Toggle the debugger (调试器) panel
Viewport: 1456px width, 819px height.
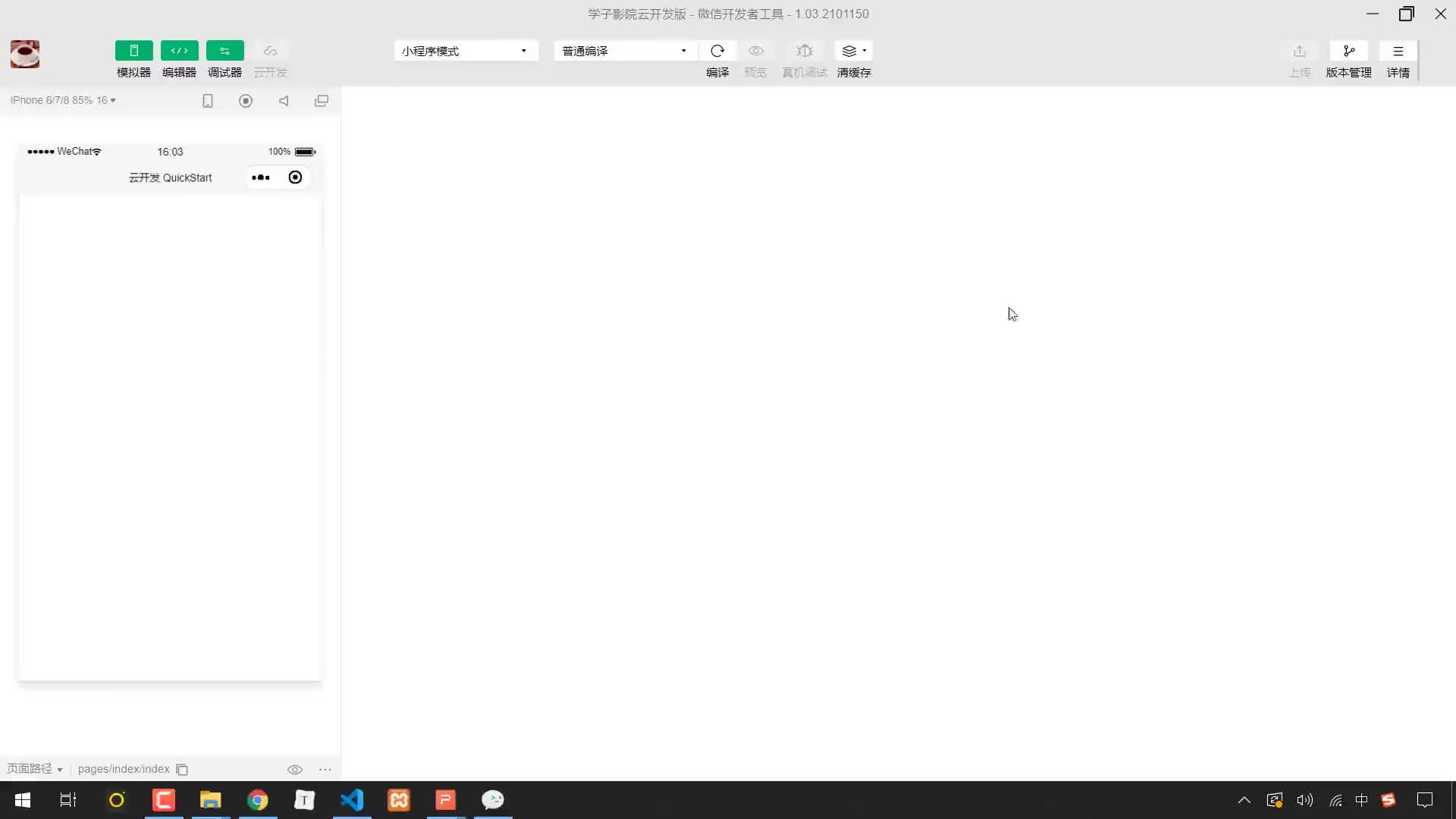click(x=224, y=51)
